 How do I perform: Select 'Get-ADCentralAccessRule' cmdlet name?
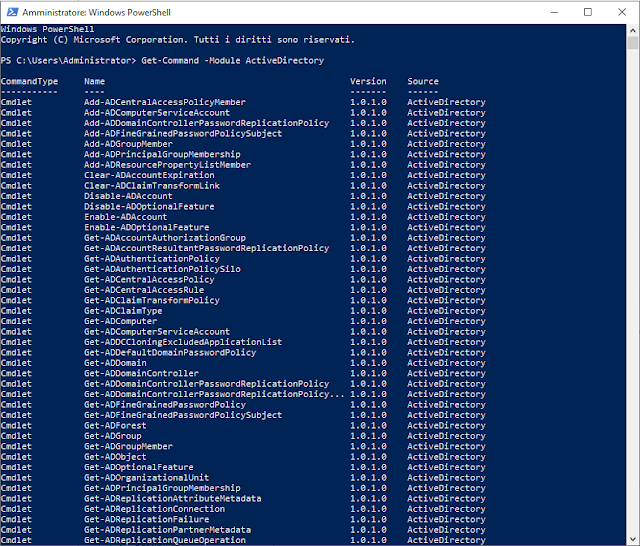[x=144, y=290]
